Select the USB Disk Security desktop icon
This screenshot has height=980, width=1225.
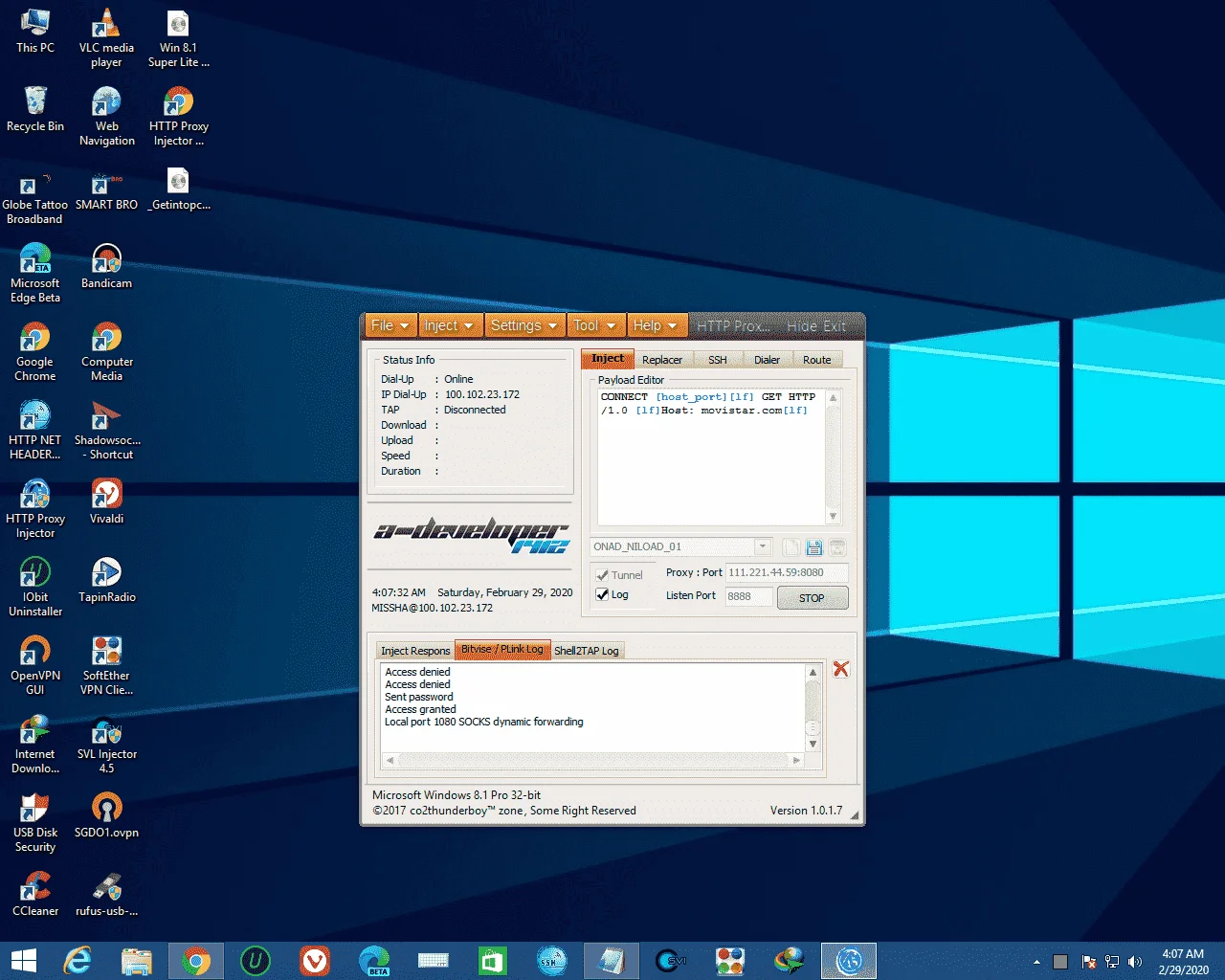click(35, 822)
